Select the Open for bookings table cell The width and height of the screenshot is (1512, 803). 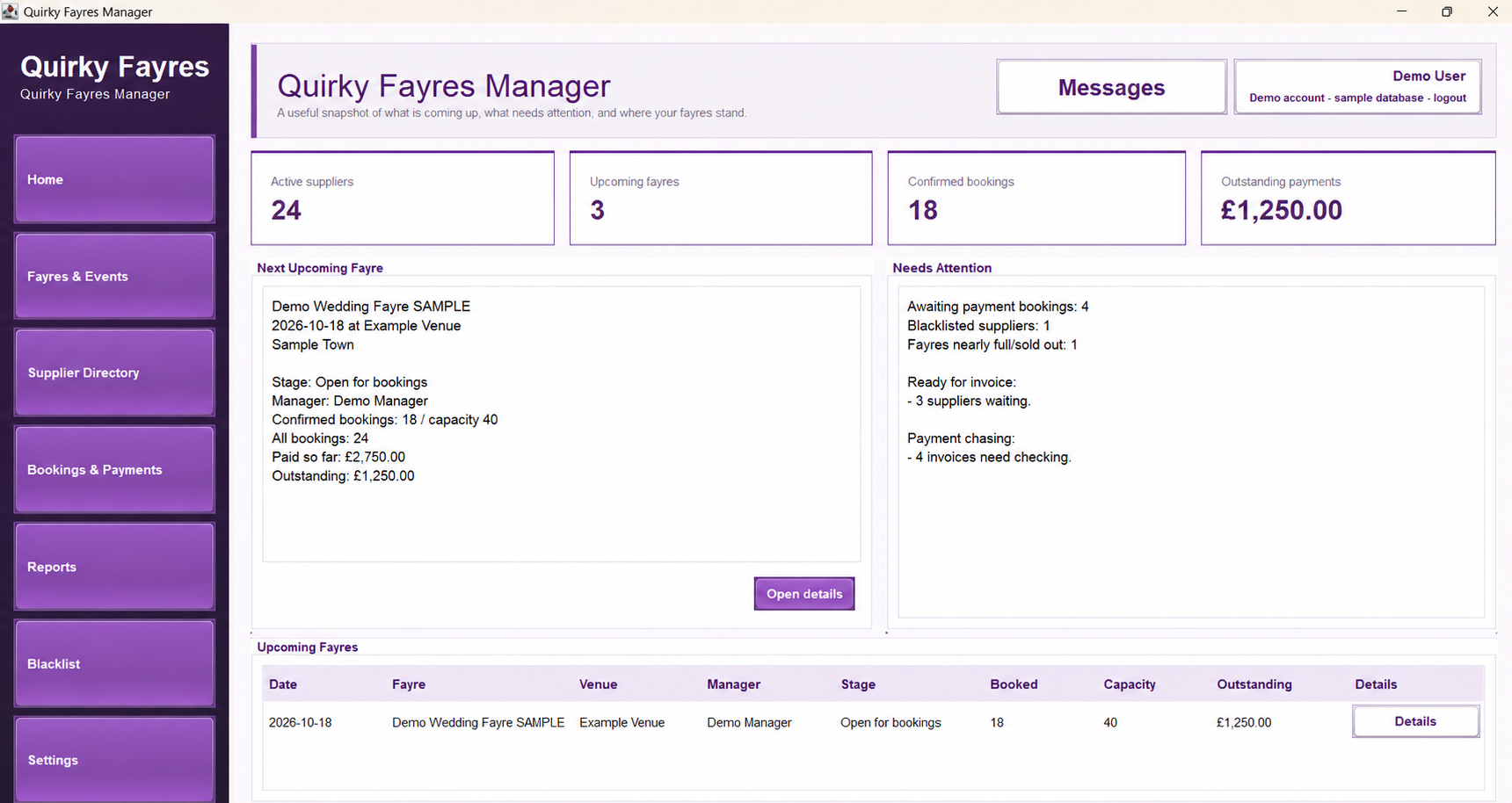click(890, 722)
